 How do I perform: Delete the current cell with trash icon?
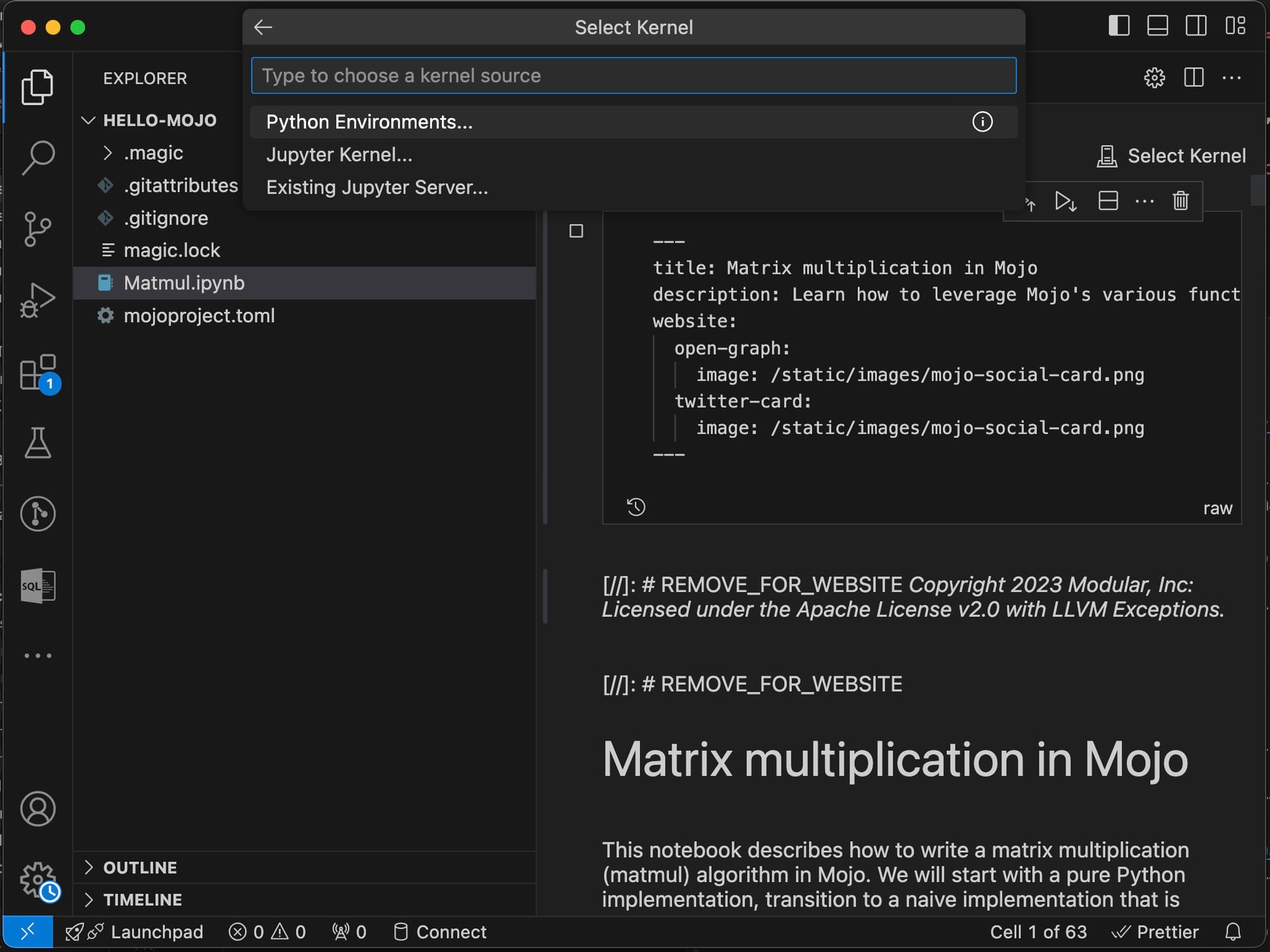[x=1180, y=201]
